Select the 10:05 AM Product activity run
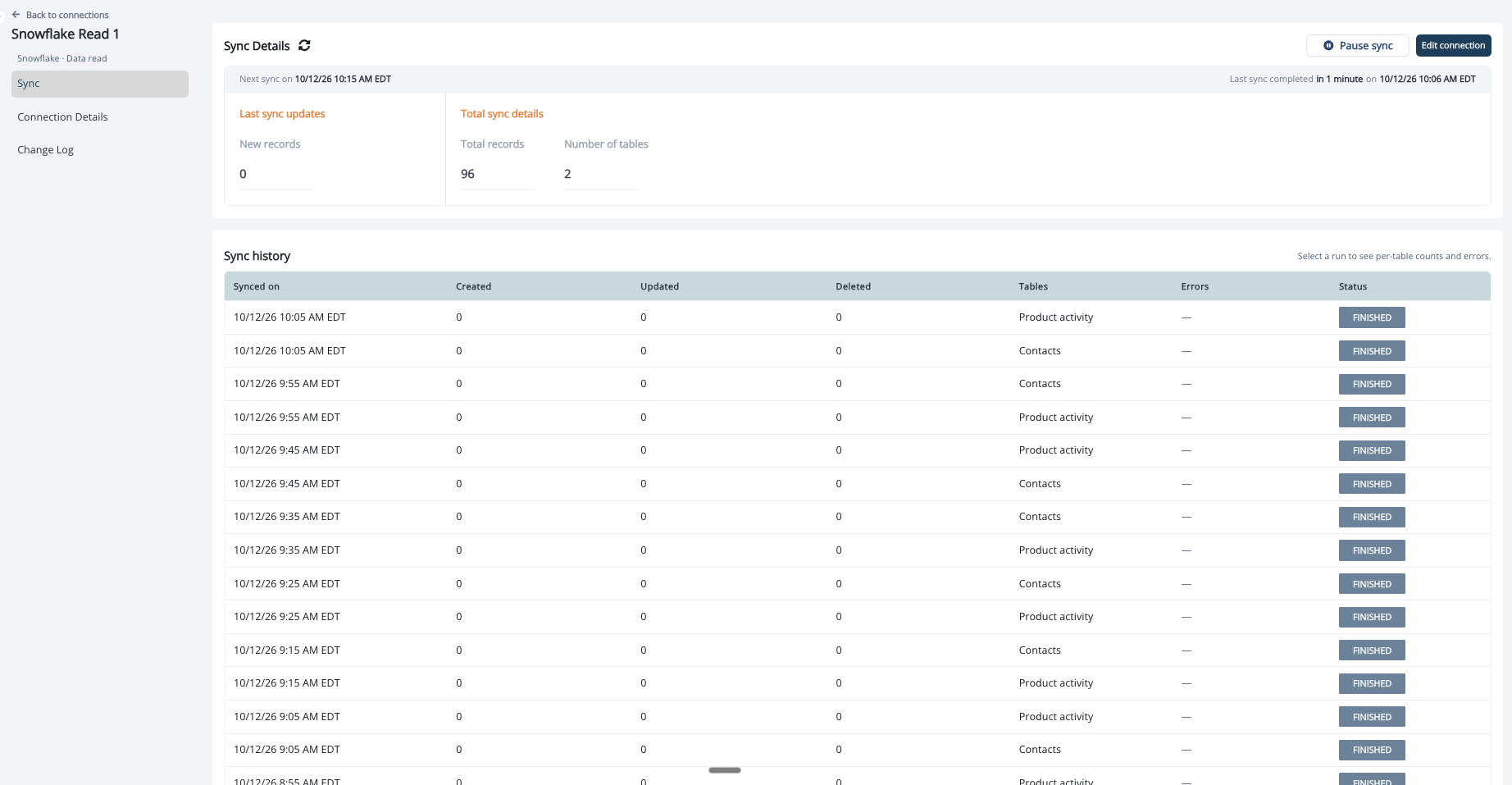The width and height of the screenshot is (1512, 785). (x=857, y=317)
